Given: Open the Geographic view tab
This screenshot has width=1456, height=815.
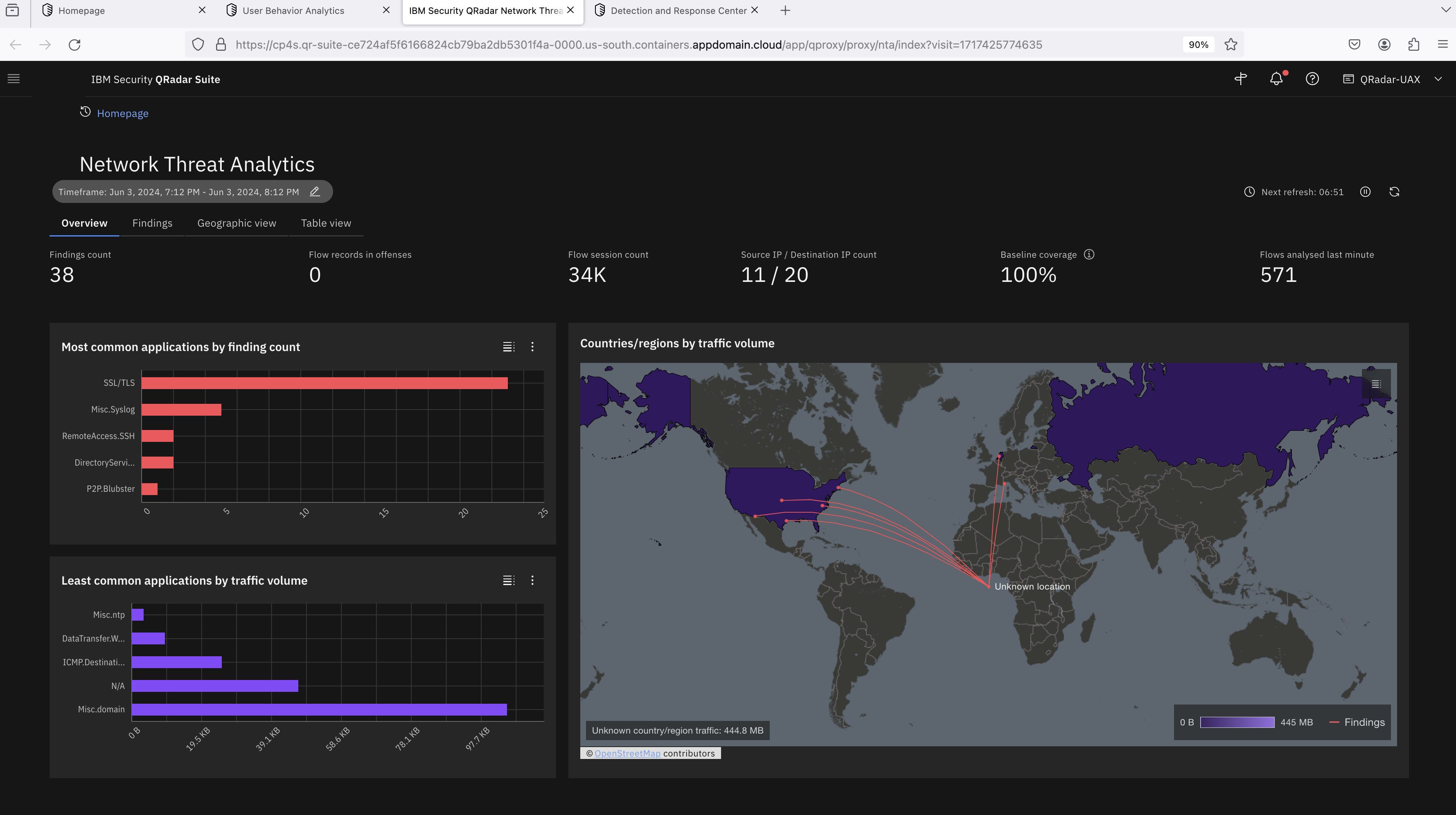Looking at the screenshot, I should pos(236,223).
